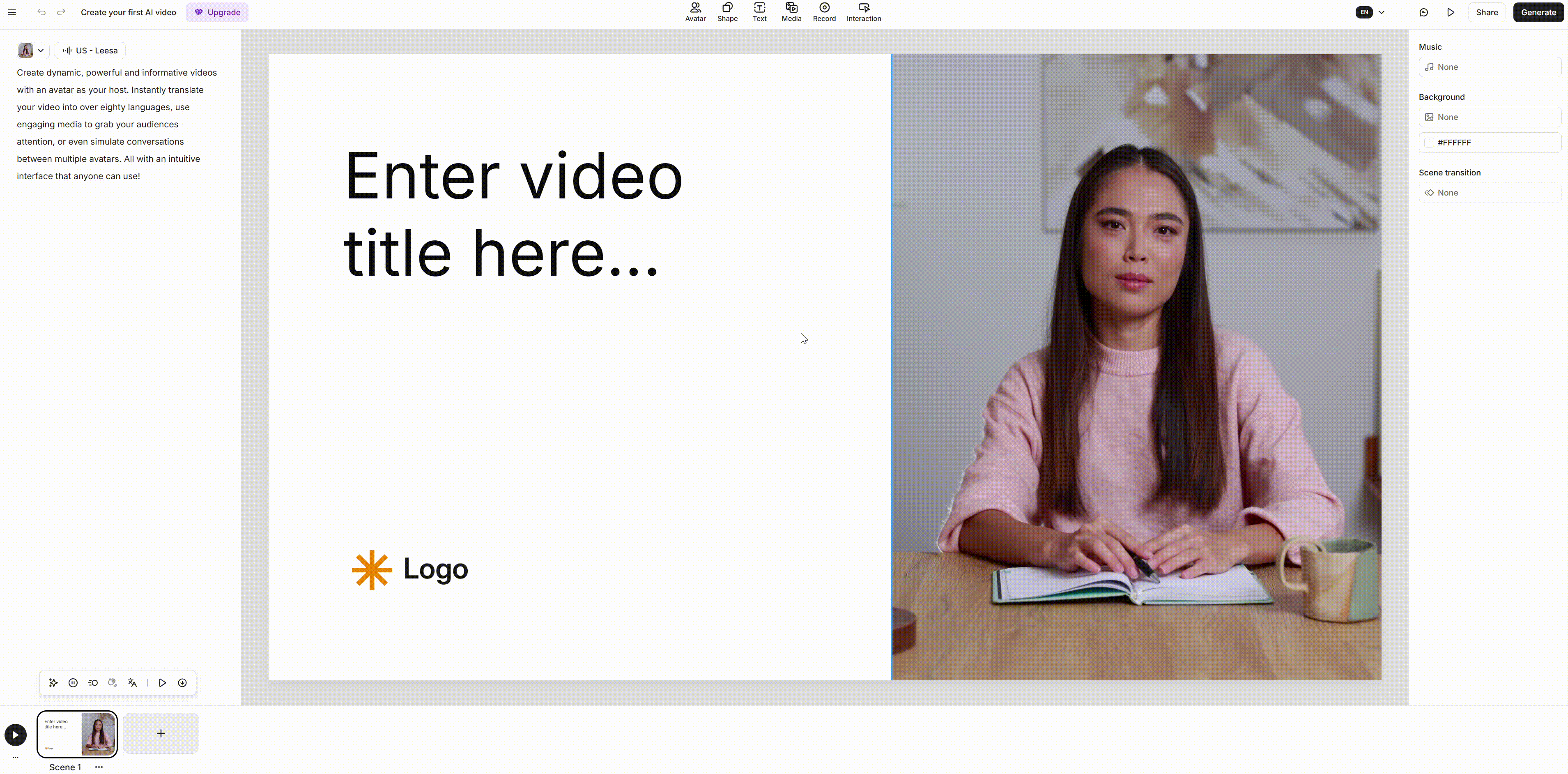Open the Music None selector
1568x774 pixels.
(x=1490, y=67)
